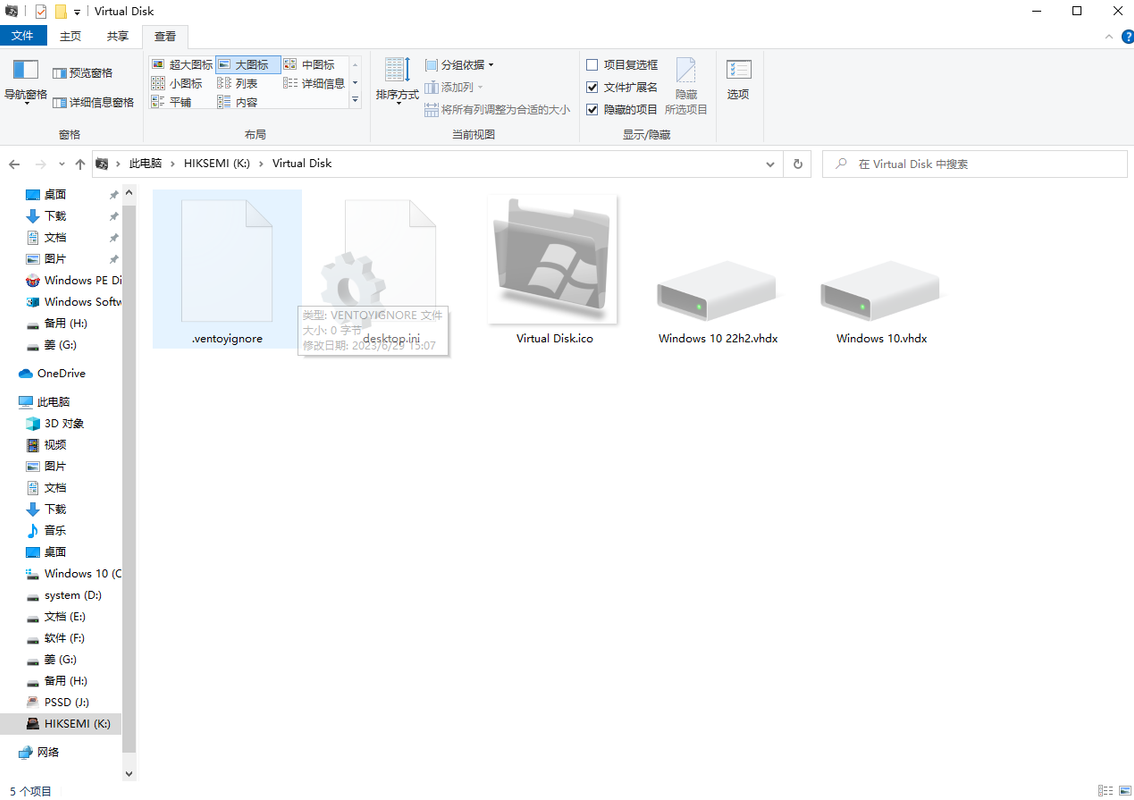The width and height of the screenshot is (1134, 800).
Task: Expand the layout gallery list
Action: [x=355, y=101]
